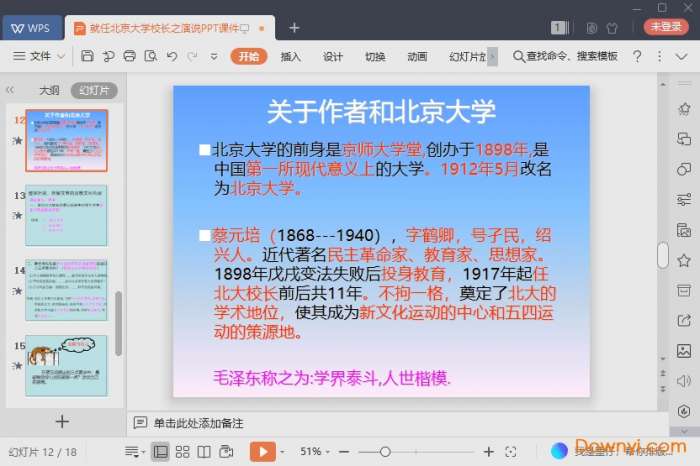Click the slide panel scrollbar
The height and width of the screenshot is (466, 700).
click(118, 324)
